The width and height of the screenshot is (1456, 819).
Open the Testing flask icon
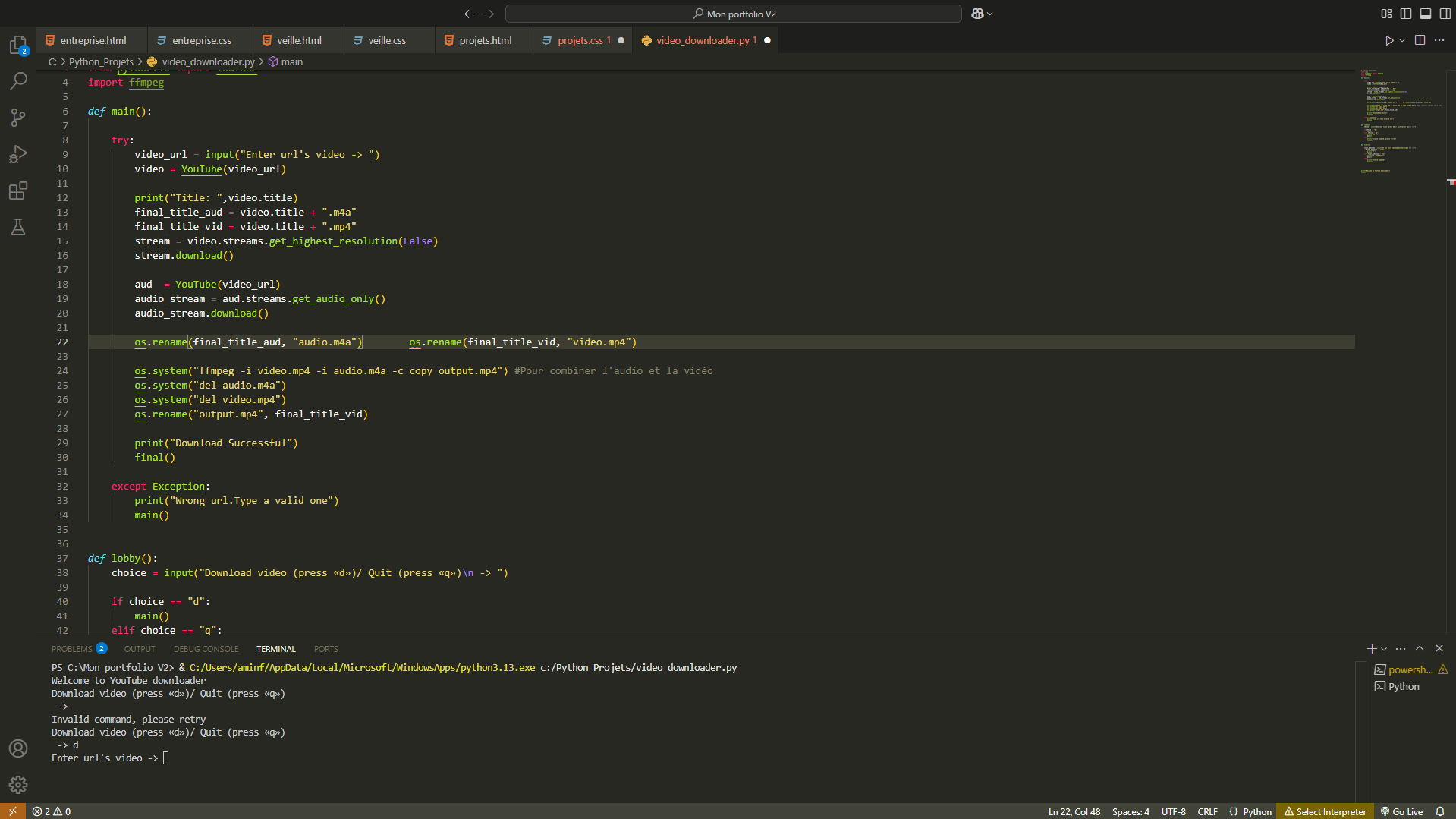[x=18, y=227]
